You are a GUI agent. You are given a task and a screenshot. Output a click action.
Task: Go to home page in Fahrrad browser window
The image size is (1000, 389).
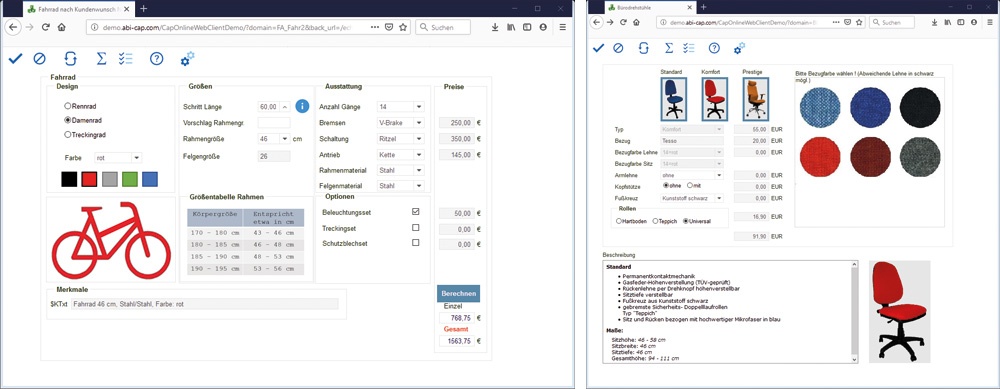pos(62,27)
